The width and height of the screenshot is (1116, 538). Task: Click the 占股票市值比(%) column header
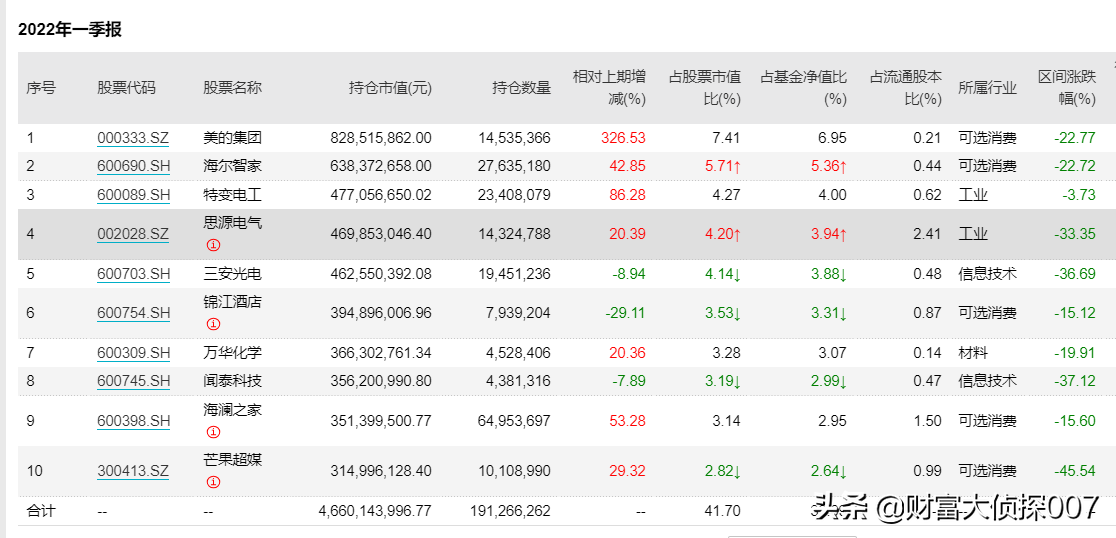705,88
